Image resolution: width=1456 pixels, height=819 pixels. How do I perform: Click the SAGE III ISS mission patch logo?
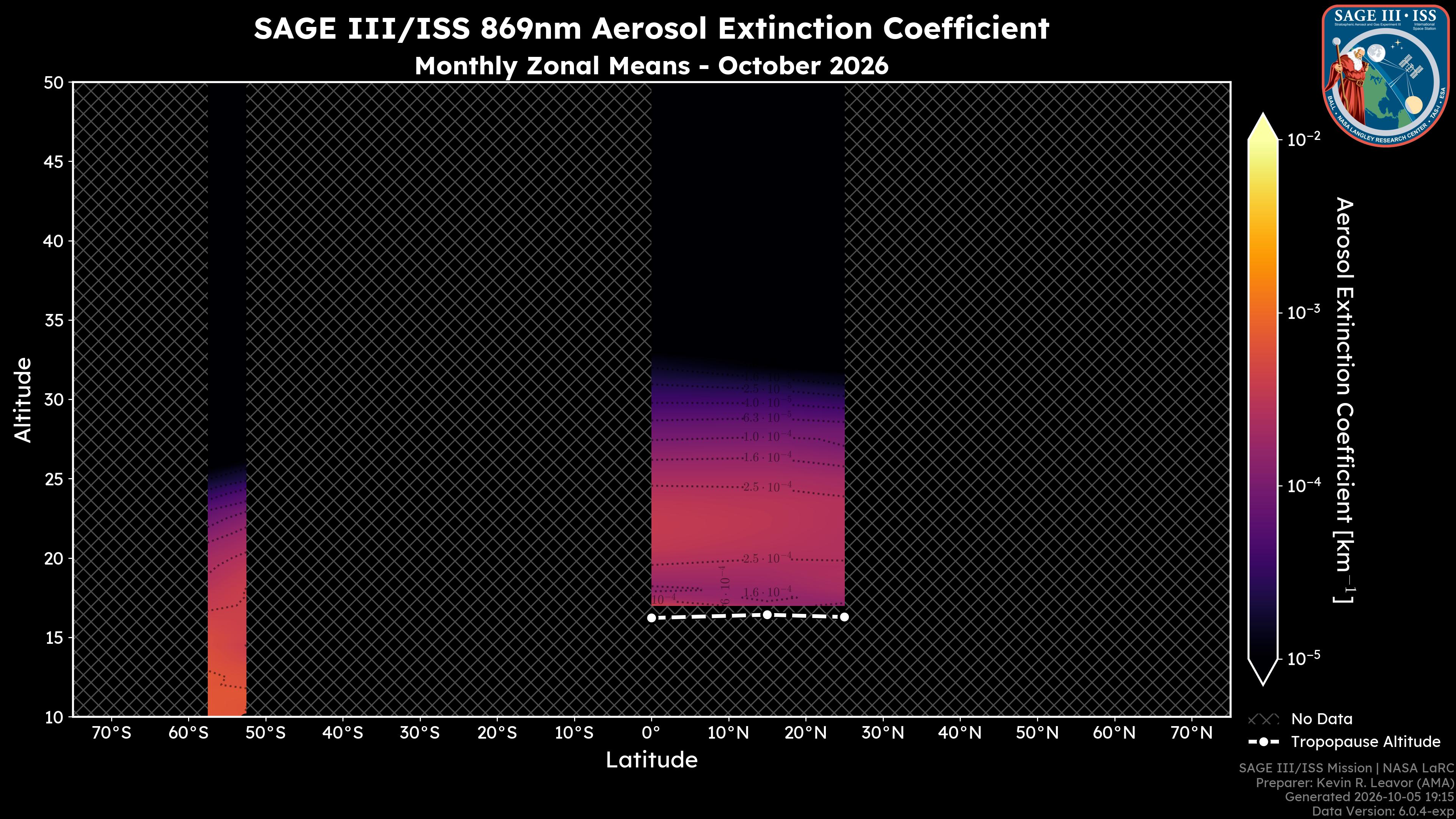tap(1385, 75)
